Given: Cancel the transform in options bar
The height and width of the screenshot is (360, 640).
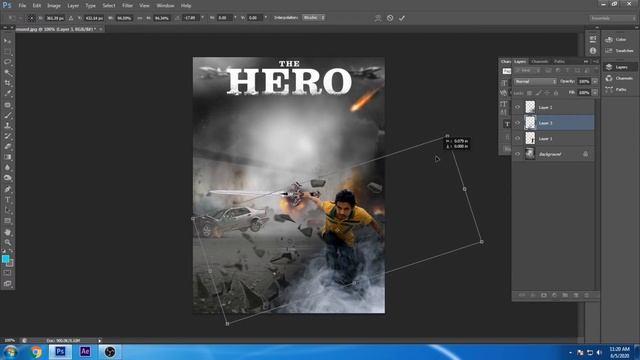Looking at the screenshot, I should click(390, 18).
